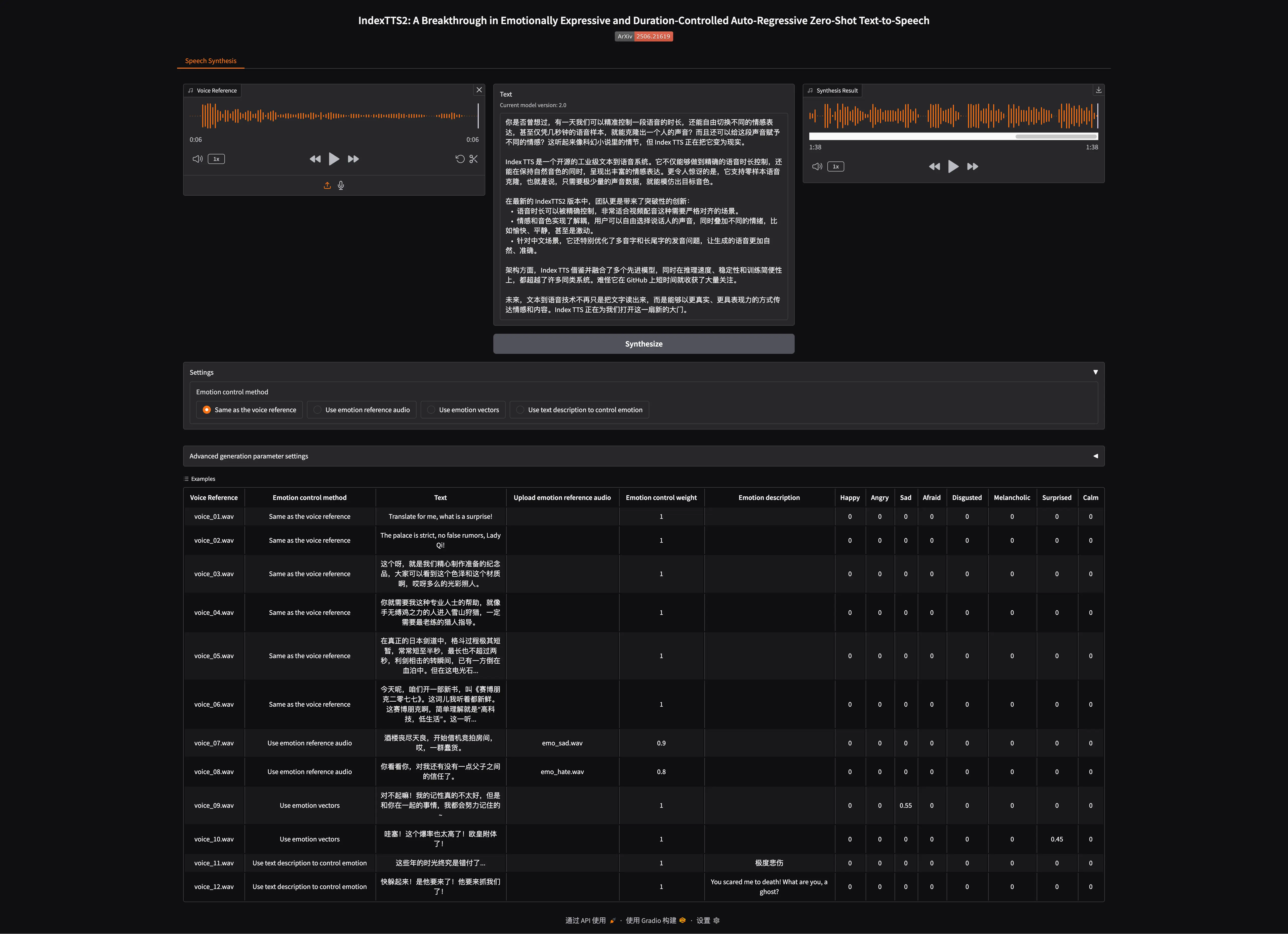Viewport: 1288px width, 934px height.
Task: Undo edits on Voice Reference audio
Action: pos(460,159)
